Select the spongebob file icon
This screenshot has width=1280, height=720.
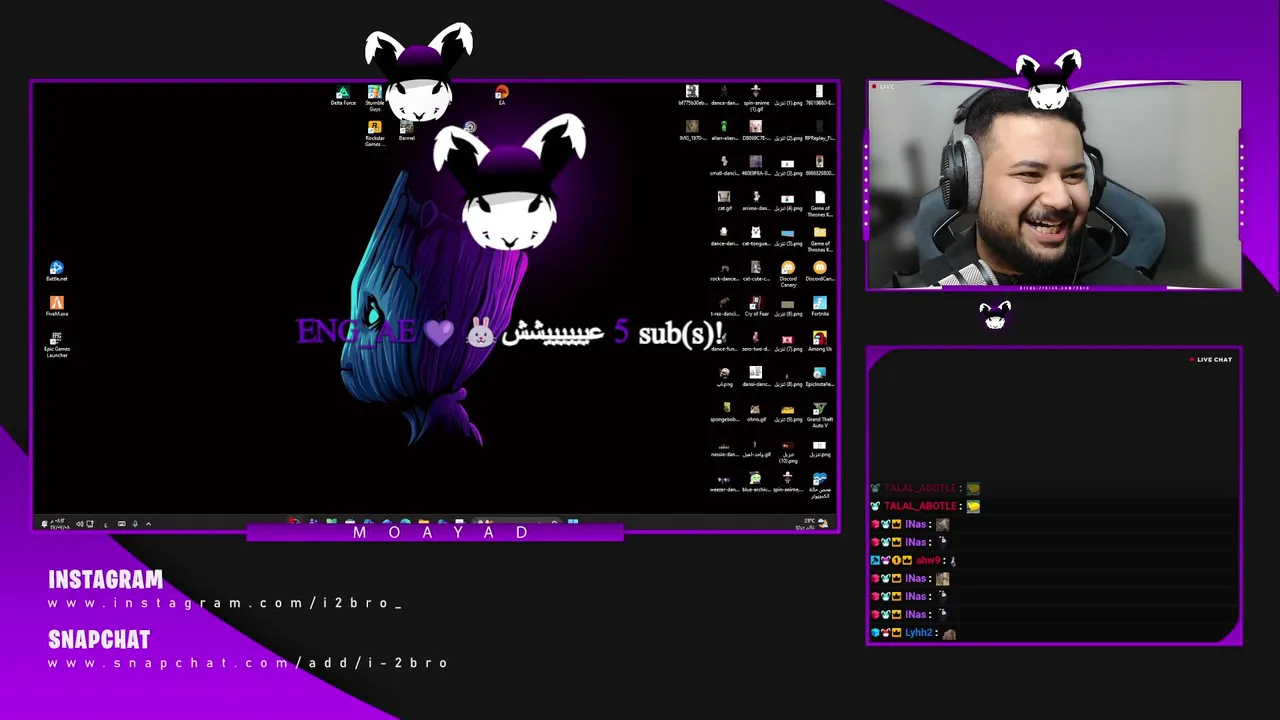click(724, 411)
